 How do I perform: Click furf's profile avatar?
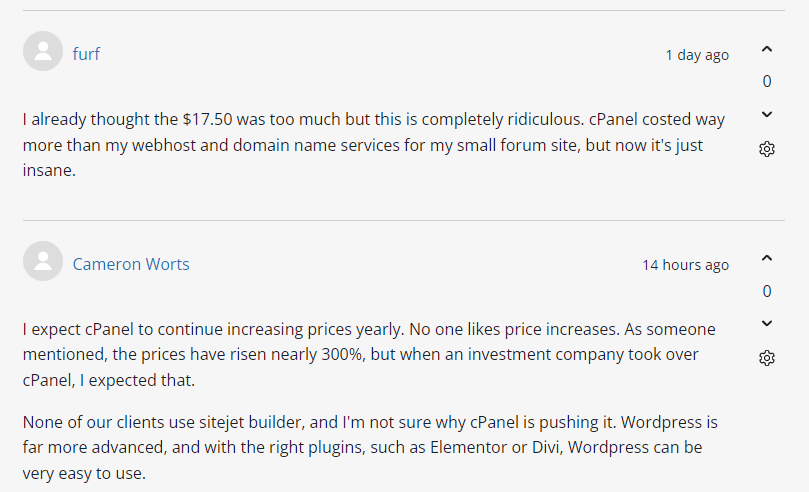point(43,52)
